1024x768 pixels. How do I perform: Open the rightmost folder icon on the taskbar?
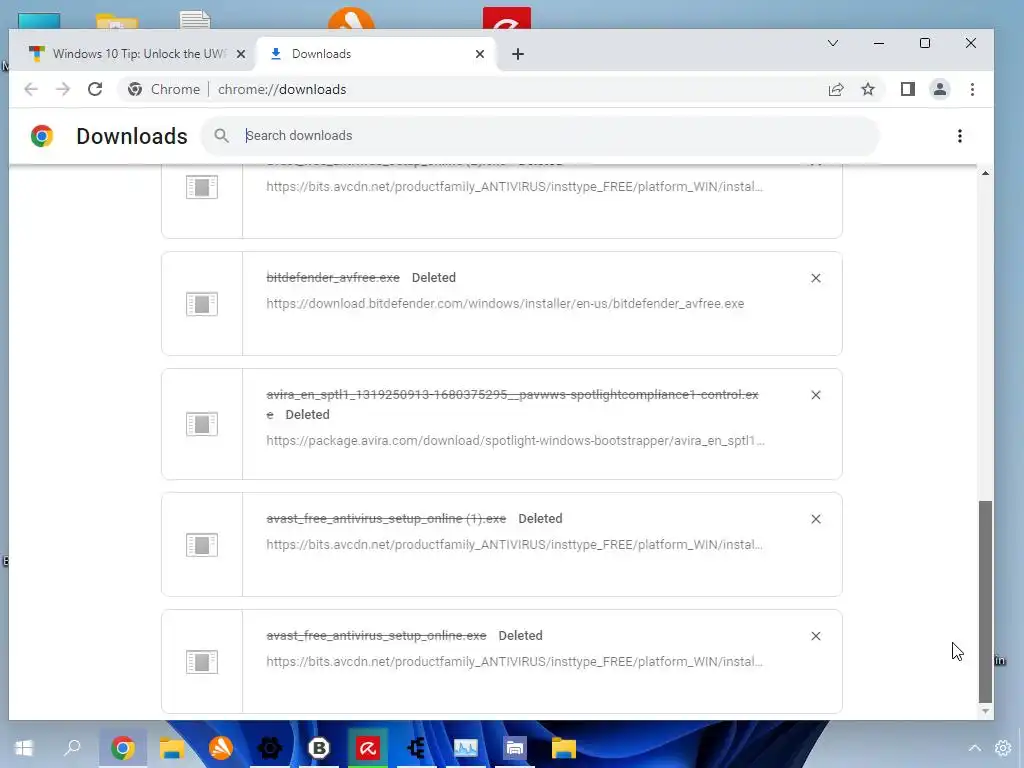coord(564,748)
